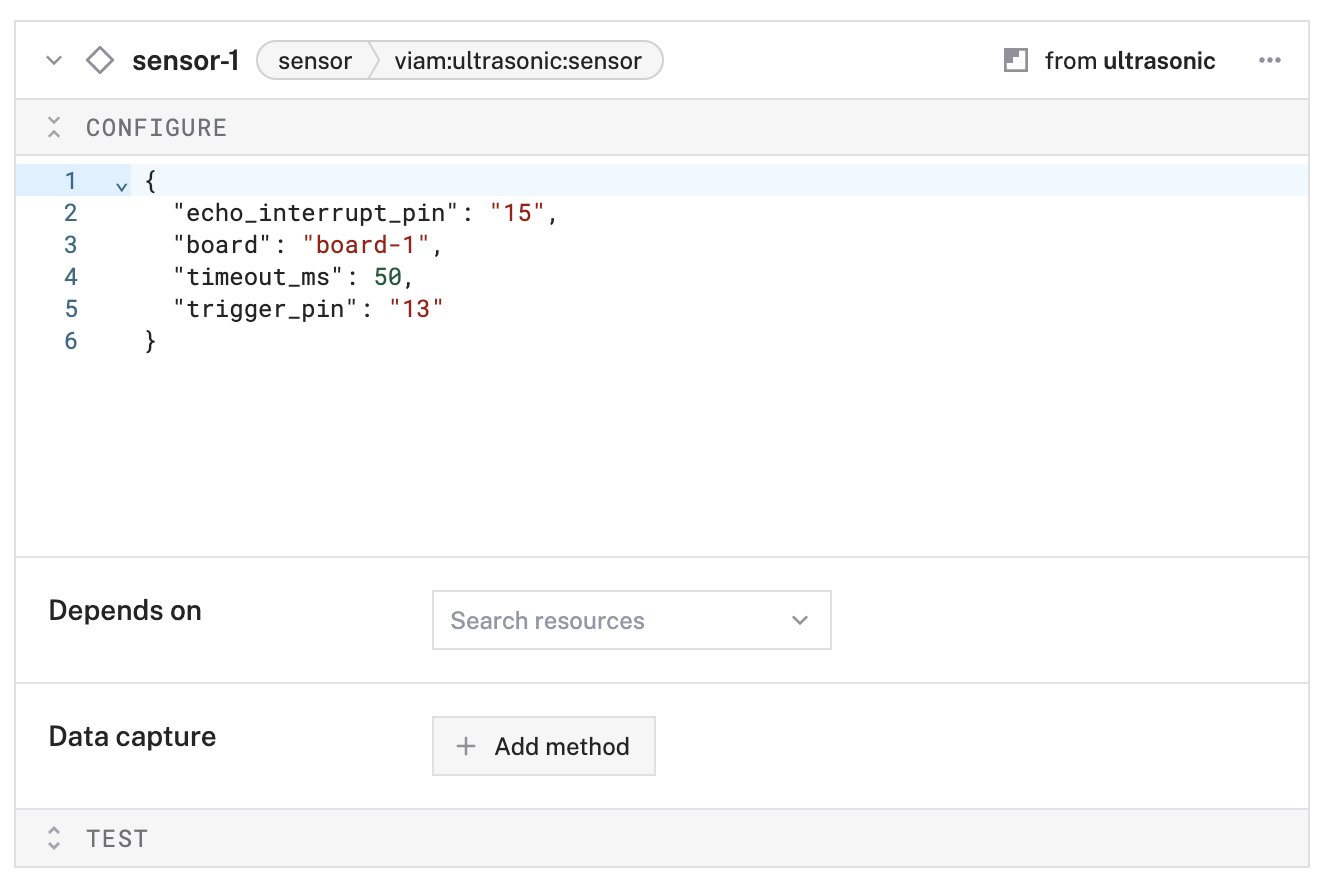1328x886 pixels.
Task: Select the sensor type tag
Action: [314, 61]
